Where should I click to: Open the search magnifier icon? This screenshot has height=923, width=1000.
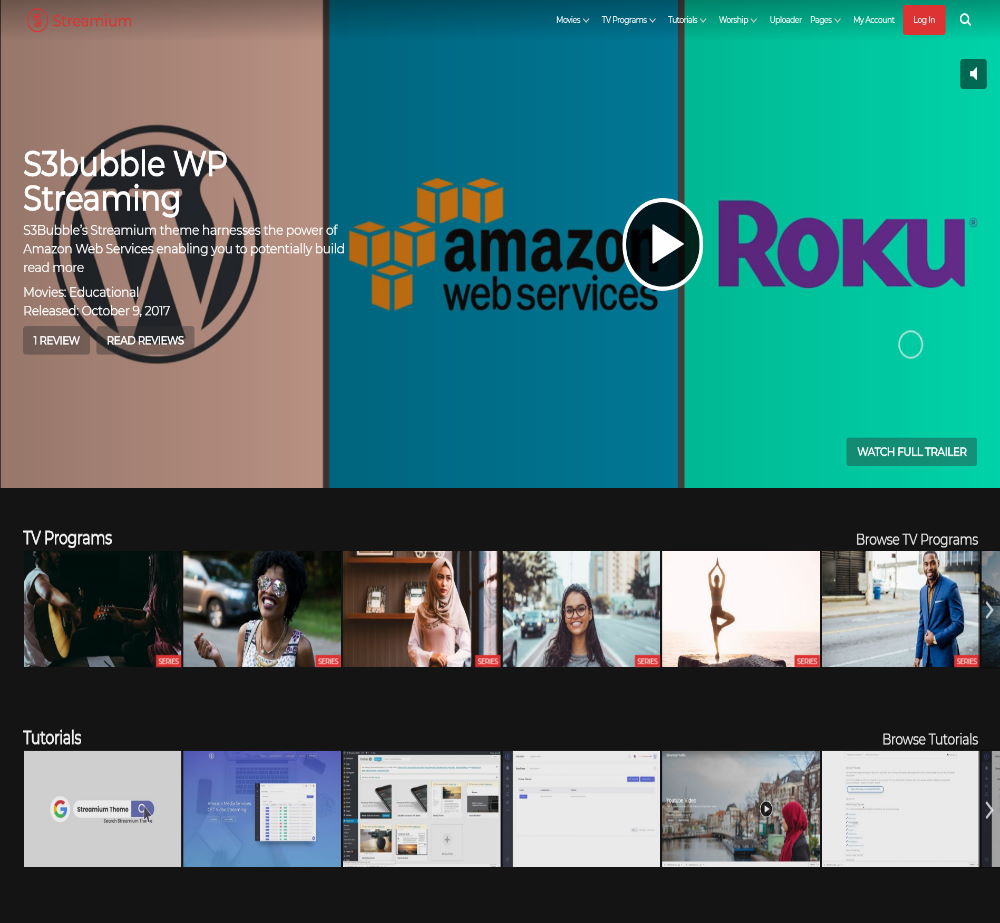coord(966,20)
